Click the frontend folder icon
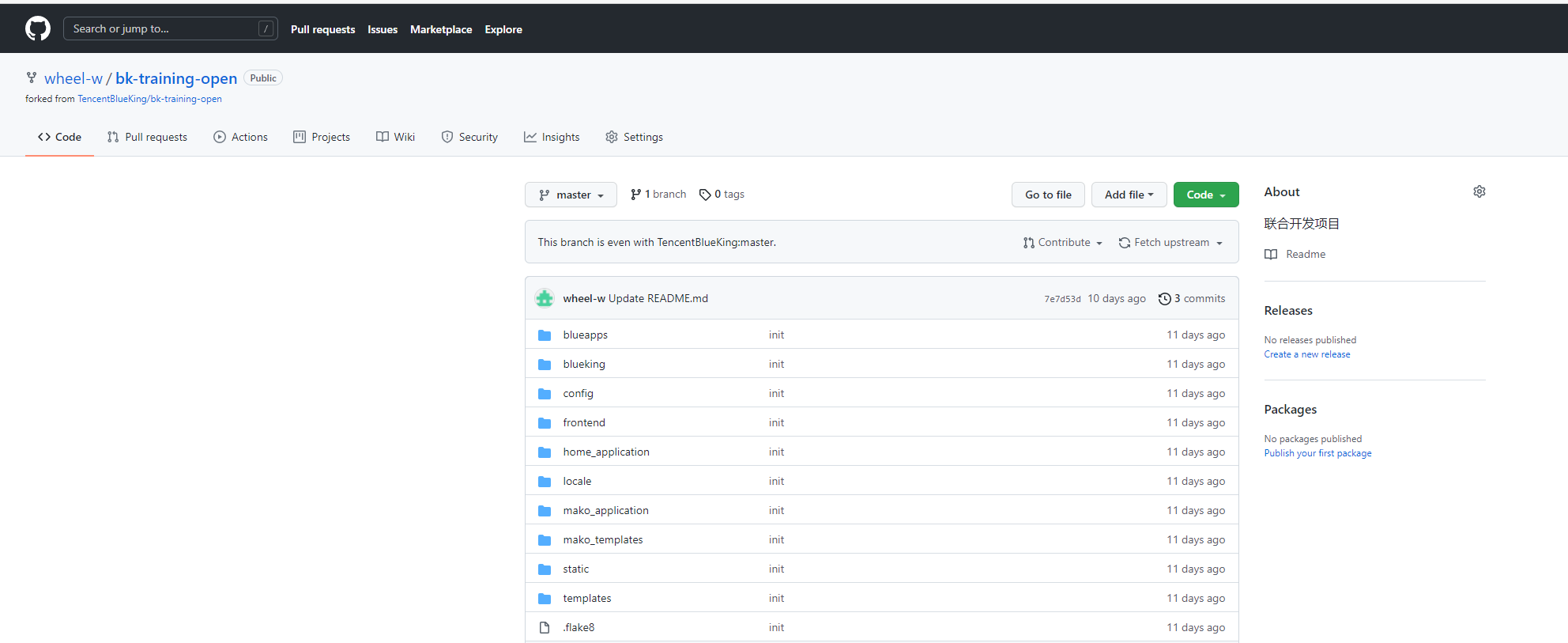 545,423
